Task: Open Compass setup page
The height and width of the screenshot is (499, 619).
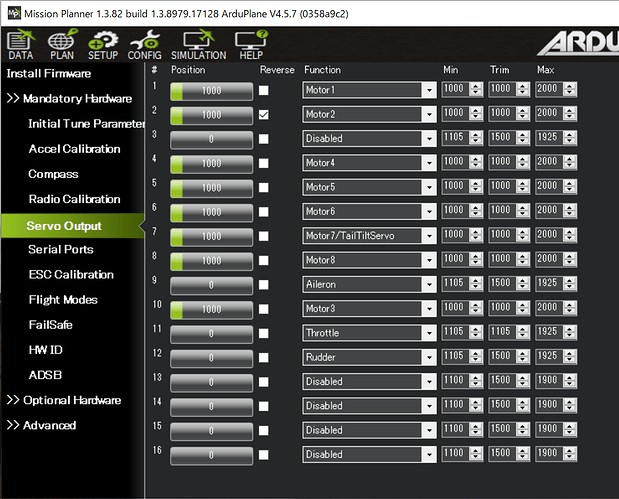Action: (53, 174)
